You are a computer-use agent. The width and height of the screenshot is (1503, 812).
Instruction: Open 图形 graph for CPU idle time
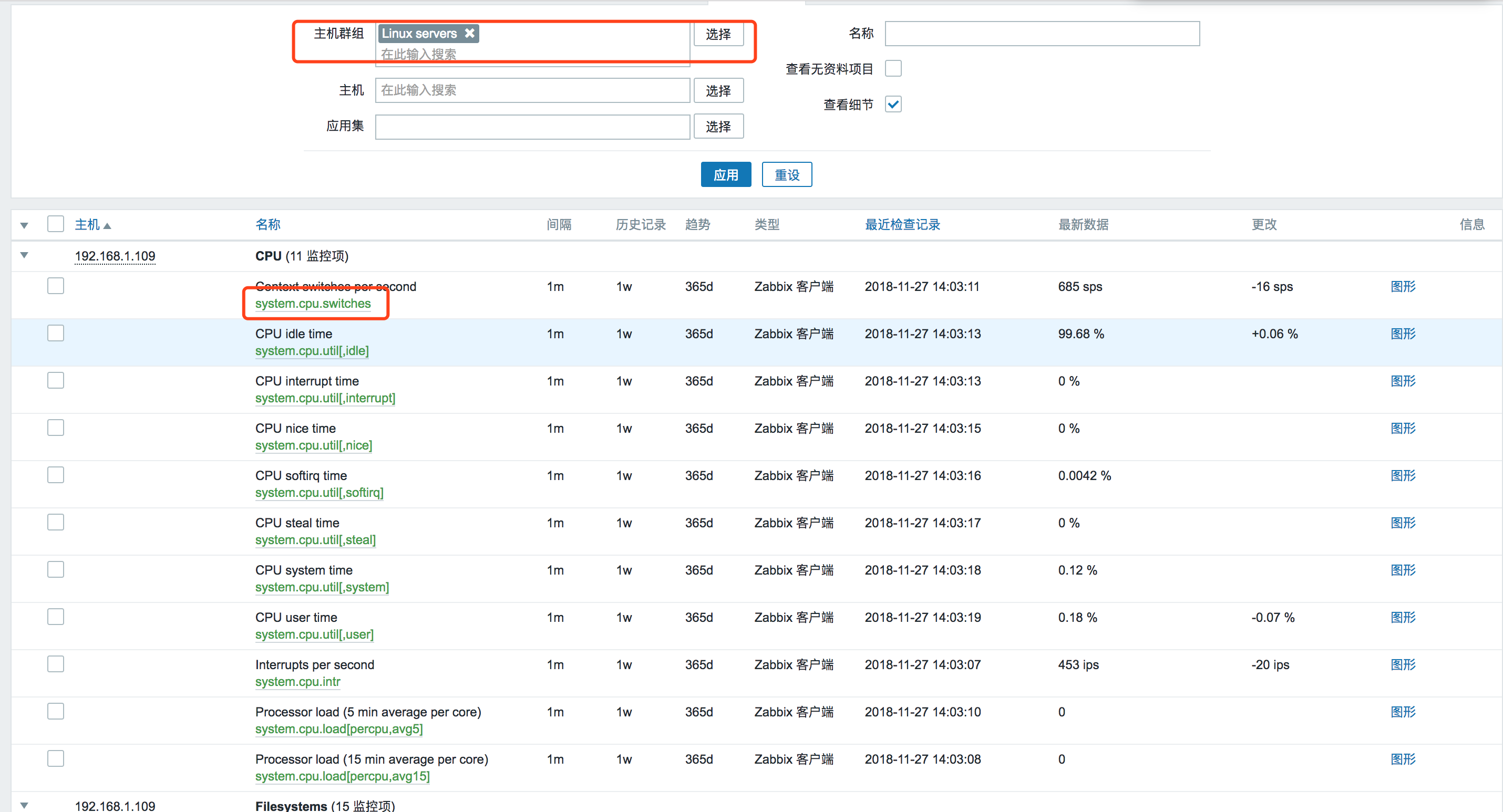(x=1403, y=334)
